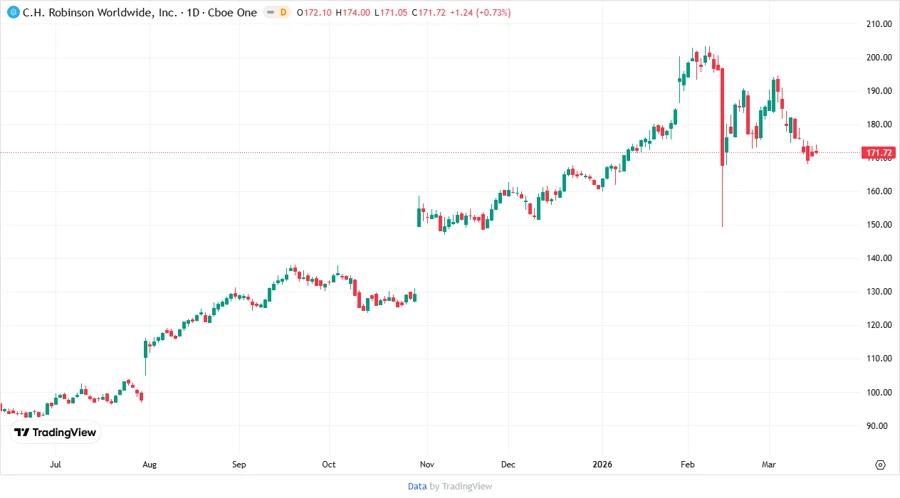Click the TradingView logo button

click(x=55, y=433)
